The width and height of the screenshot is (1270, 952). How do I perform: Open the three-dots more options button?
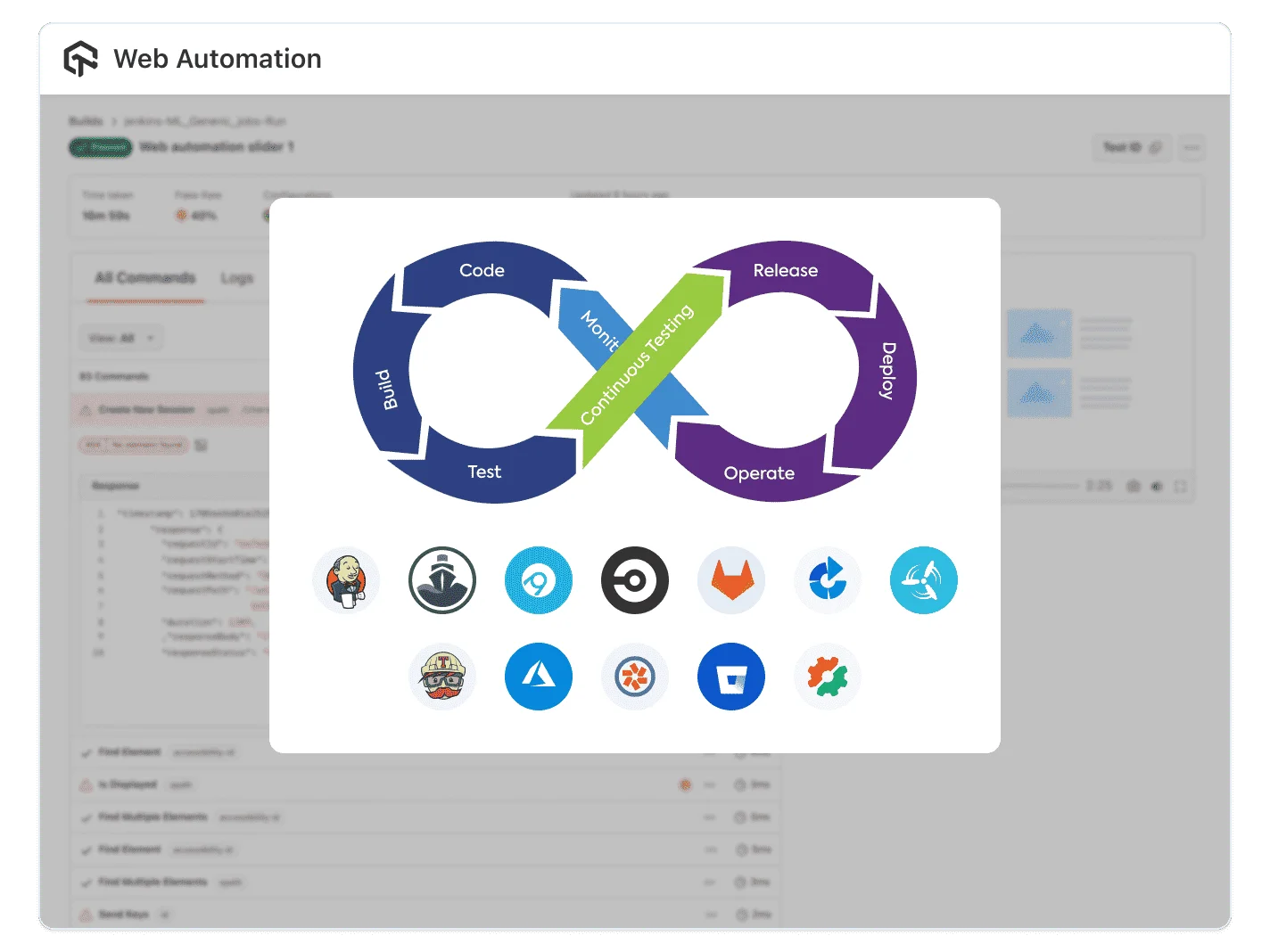tap(1192, 147)
